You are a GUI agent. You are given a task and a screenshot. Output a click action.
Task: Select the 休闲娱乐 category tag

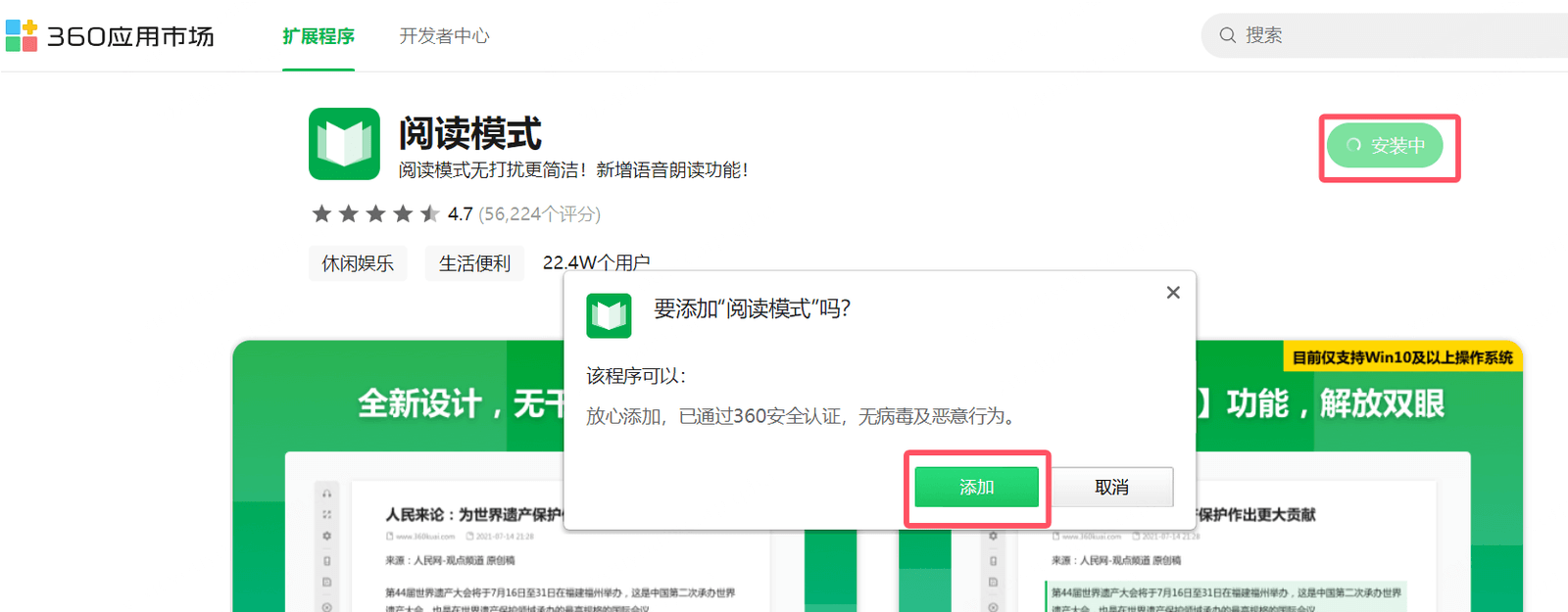point(358,263)
